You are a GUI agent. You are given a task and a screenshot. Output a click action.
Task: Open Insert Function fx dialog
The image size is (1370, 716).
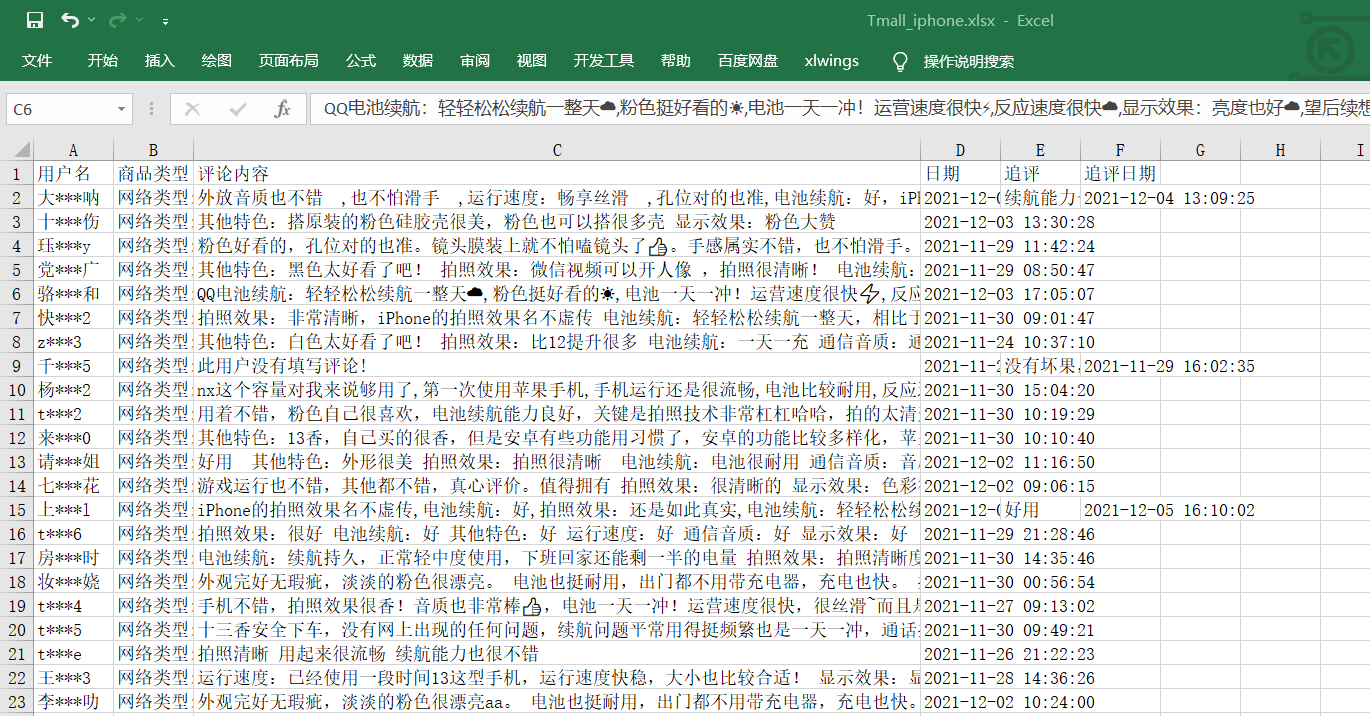282,109
